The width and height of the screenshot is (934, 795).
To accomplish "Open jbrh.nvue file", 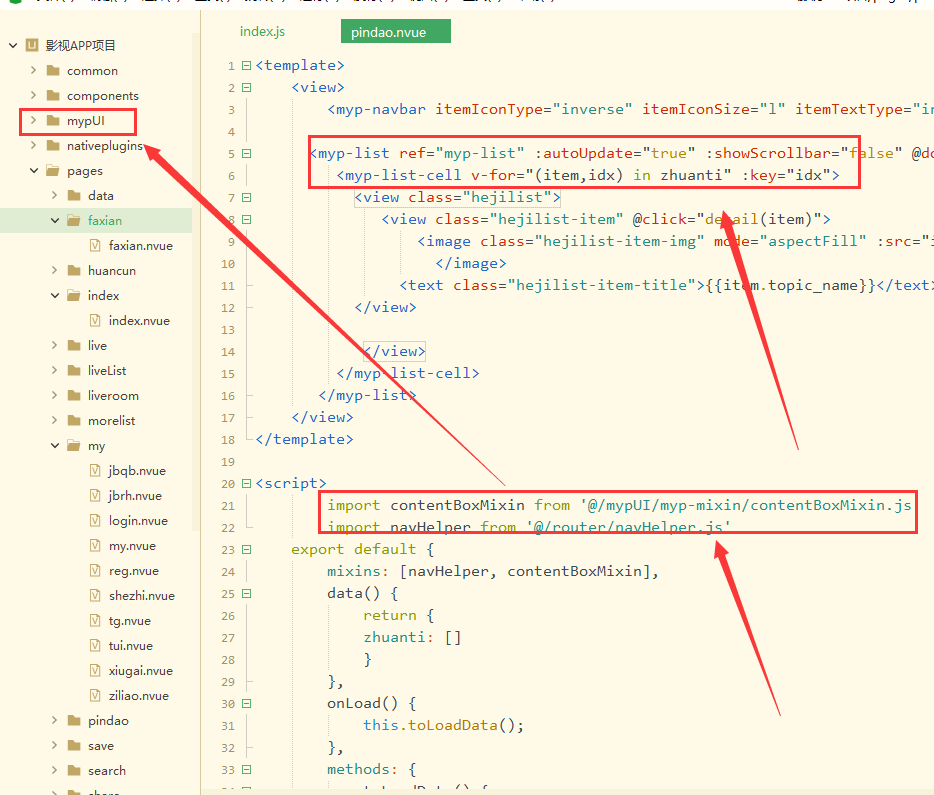I will click(x=135, y=495).
